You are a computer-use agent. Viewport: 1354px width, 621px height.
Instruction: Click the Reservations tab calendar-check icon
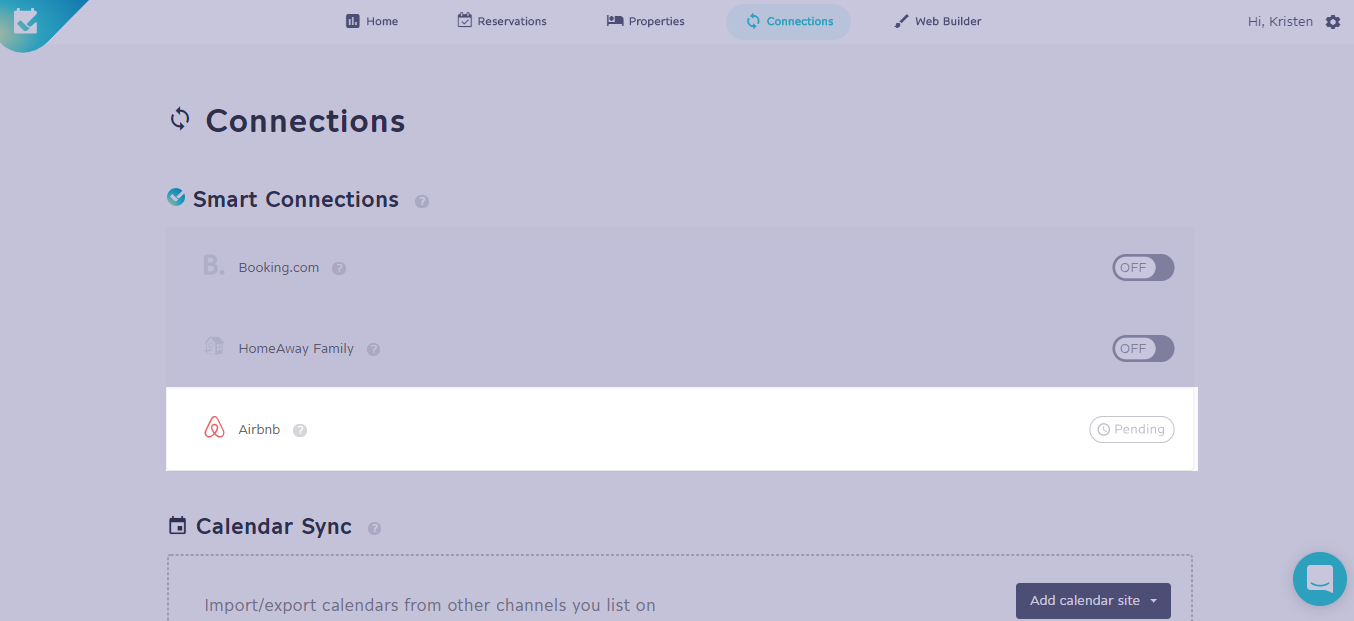coord(465,20)
